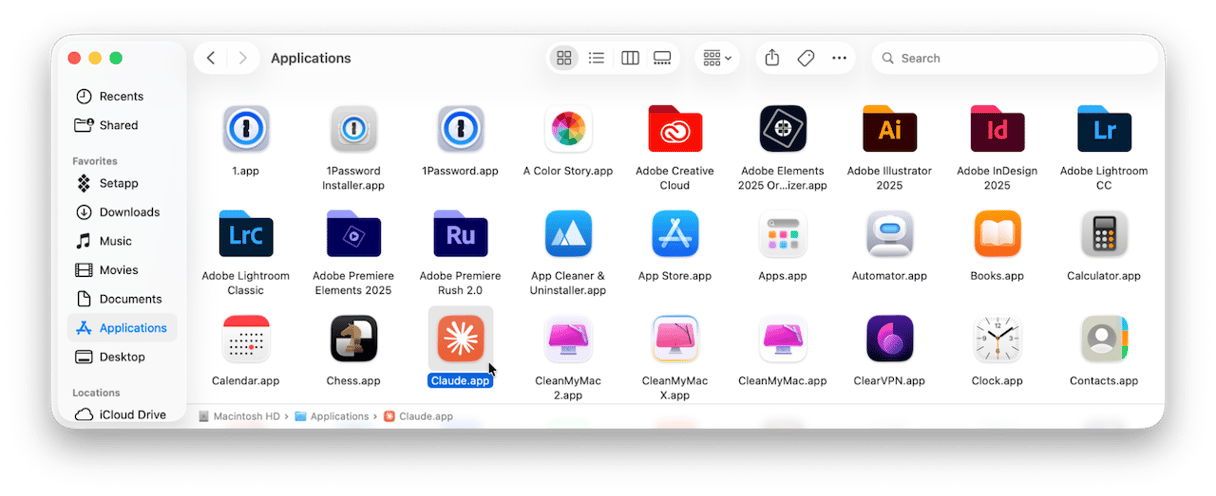
Task: Open the More actions ellipsis menu
Action: (x=839, y=58)
